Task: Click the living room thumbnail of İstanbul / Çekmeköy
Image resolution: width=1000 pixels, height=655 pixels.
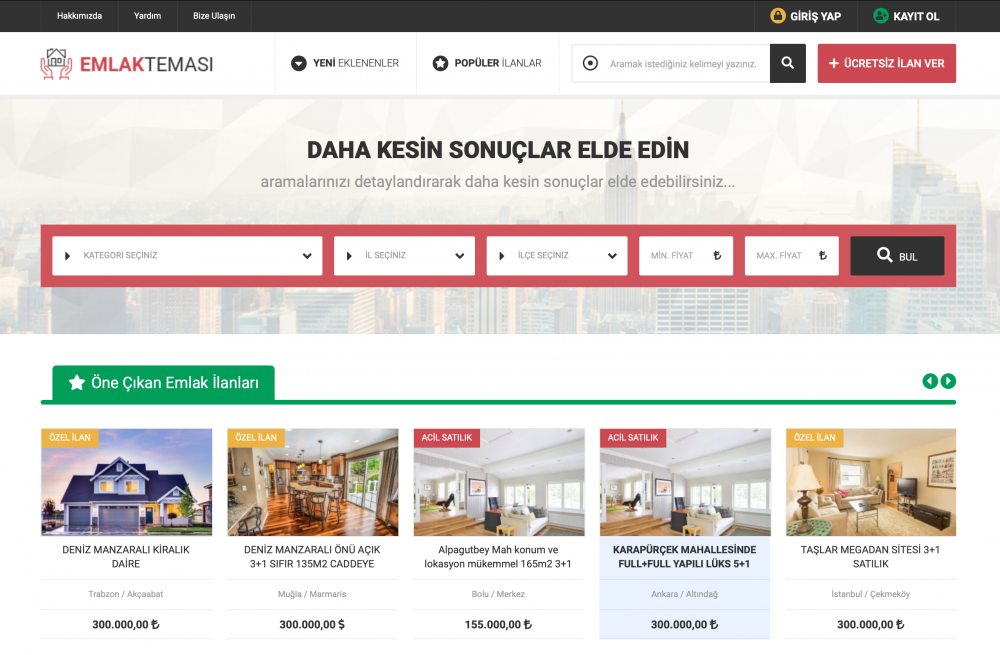Action: [x=871, y=482]
